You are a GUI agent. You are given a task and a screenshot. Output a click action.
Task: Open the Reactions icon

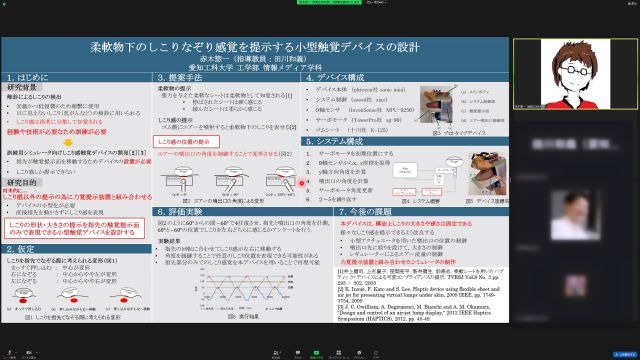coord(359,353)
